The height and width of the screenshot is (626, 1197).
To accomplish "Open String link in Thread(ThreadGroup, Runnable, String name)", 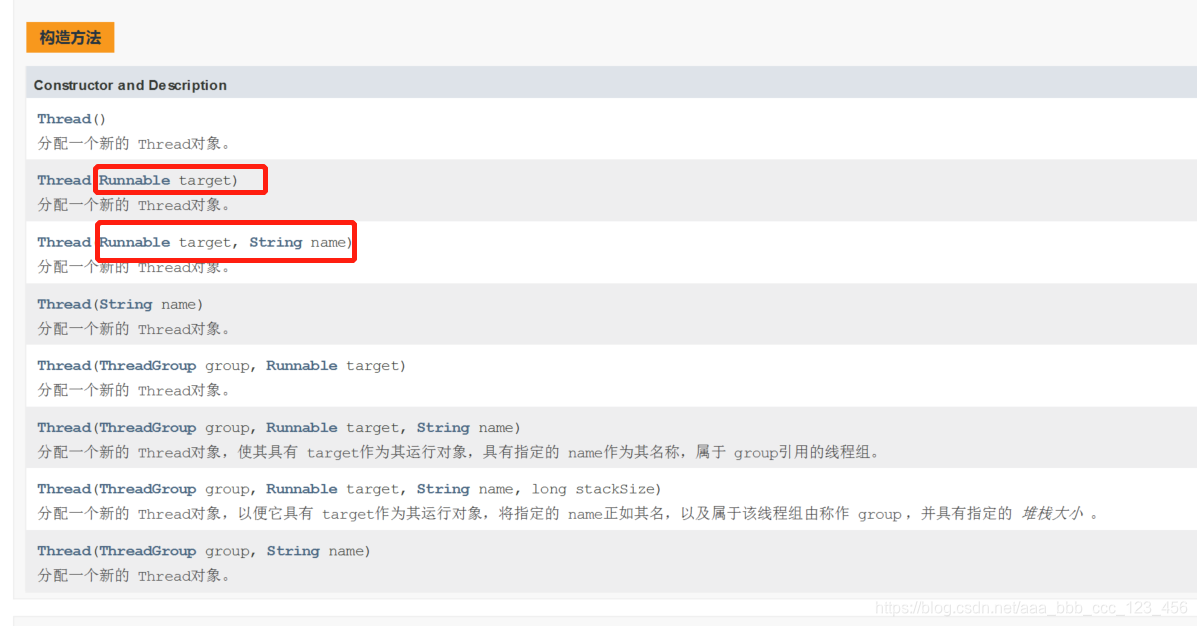I will pos(443,428).
